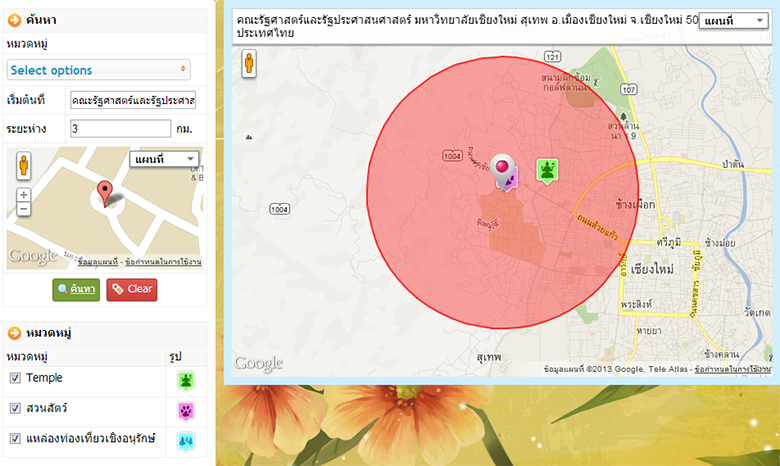The image size is (780, 466).
Task: Open the แผนที่ map type dropdown on the small map
Action: 164,159
